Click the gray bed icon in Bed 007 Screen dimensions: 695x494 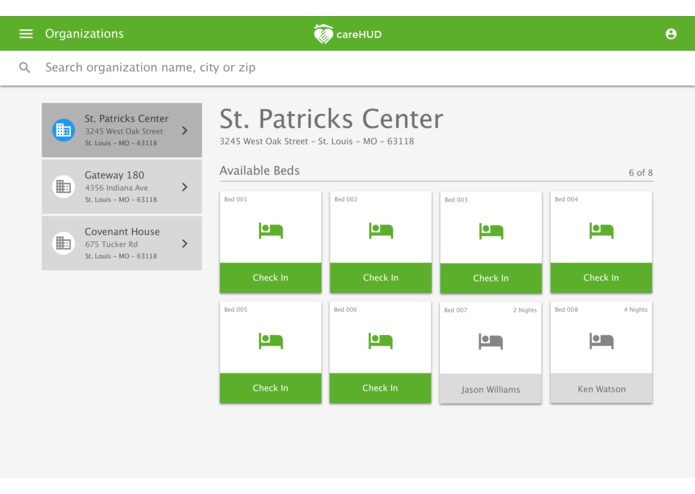click(491, 342)
